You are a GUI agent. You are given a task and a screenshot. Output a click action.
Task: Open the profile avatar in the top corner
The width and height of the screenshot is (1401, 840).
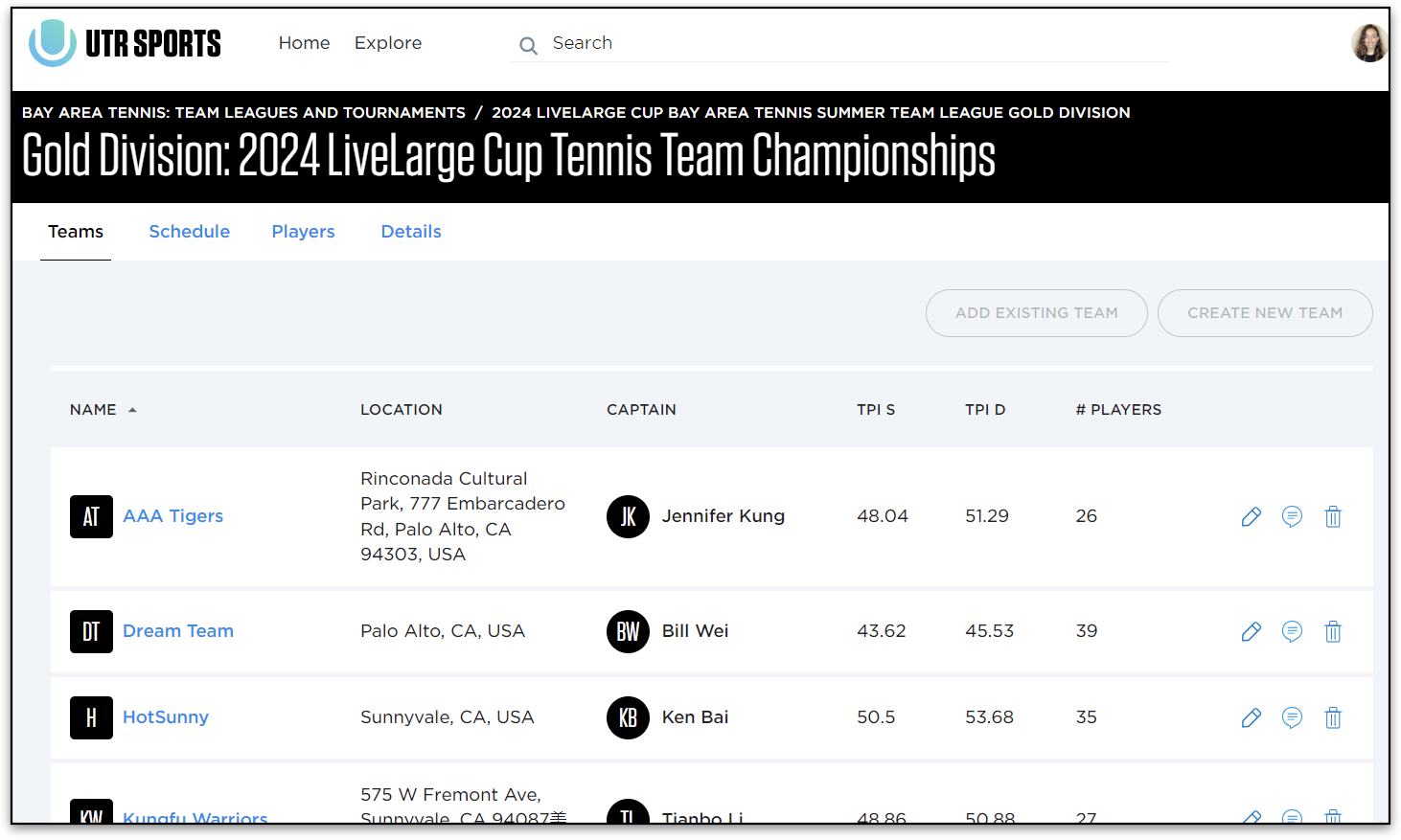(1369, 43)
